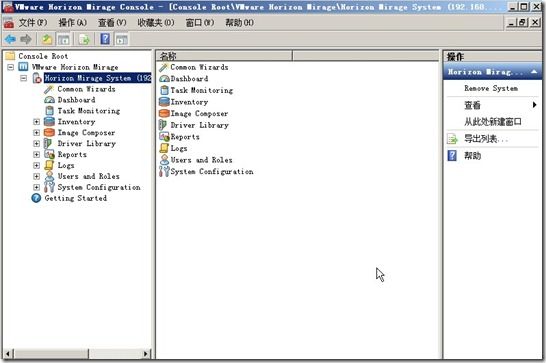Open the 查看(V) menu

point(112,23)
